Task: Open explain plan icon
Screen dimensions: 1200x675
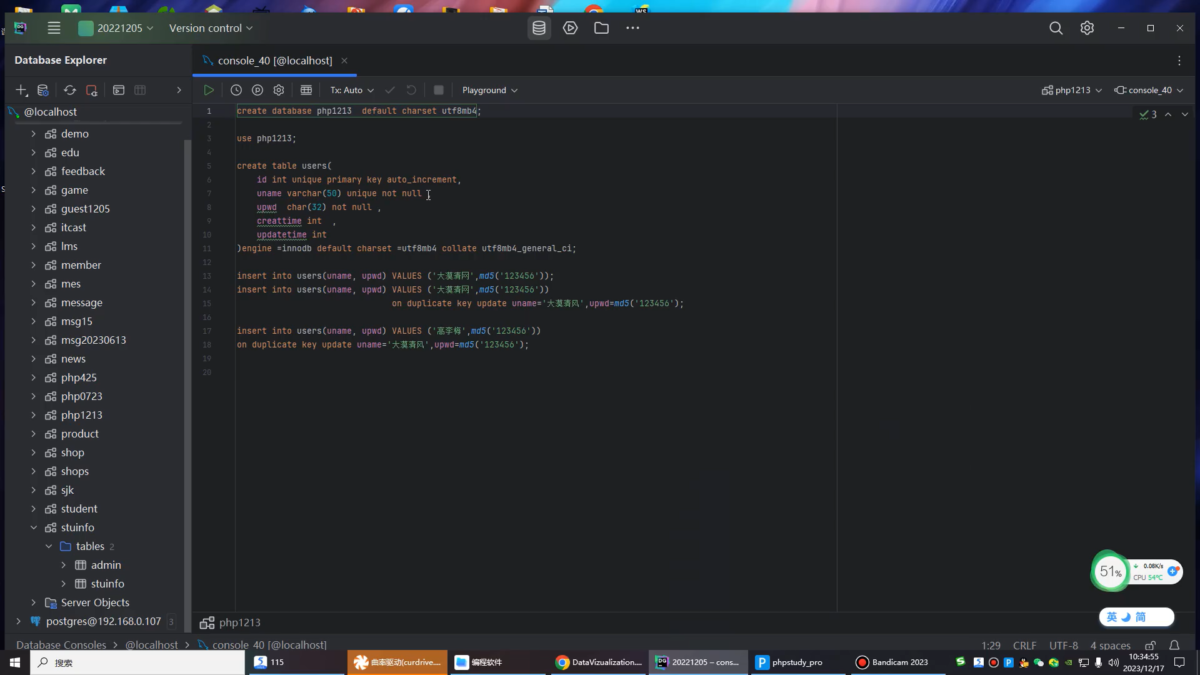Action: coord(257,90)
